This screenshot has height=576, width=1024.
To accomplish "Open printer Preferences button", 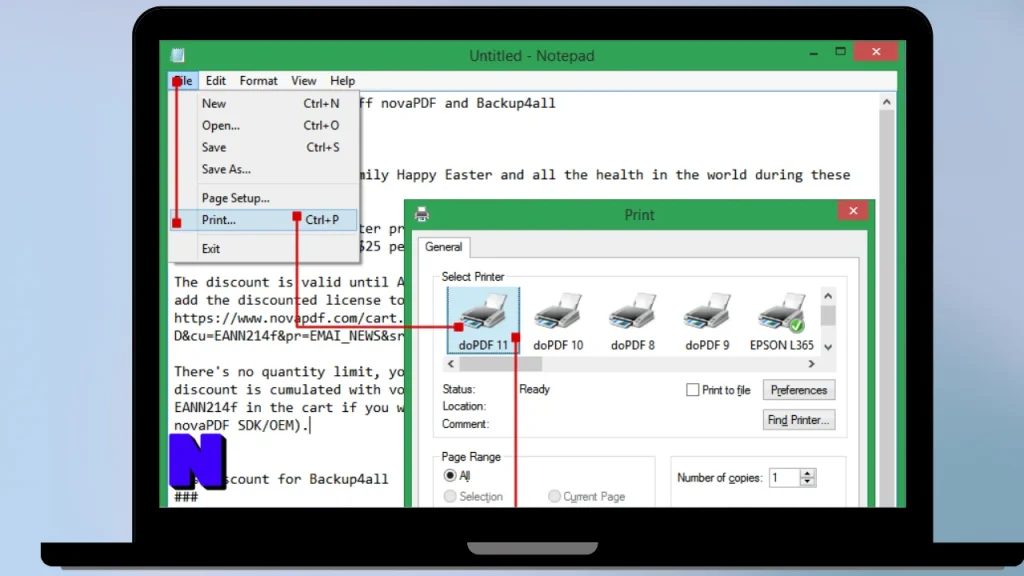I will 799,390.
